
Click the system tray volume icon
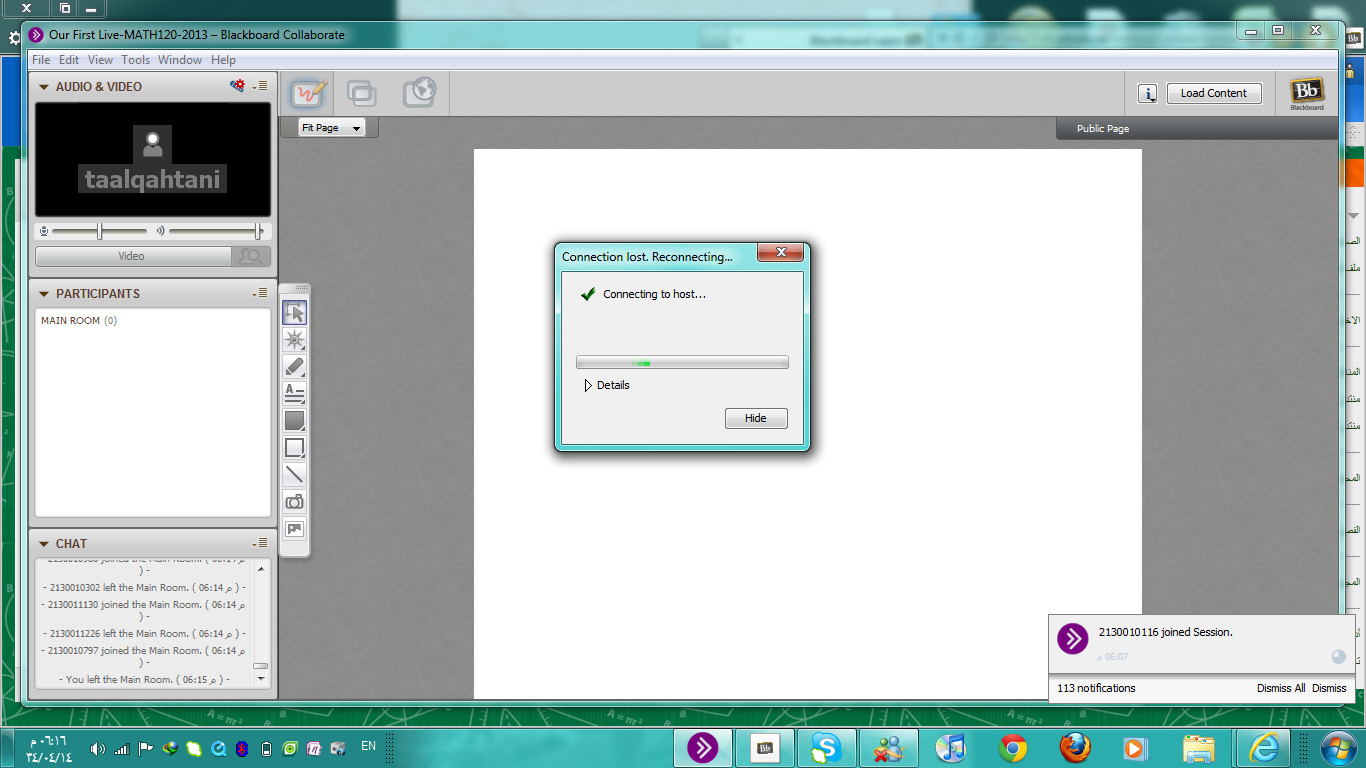[97, 748]
